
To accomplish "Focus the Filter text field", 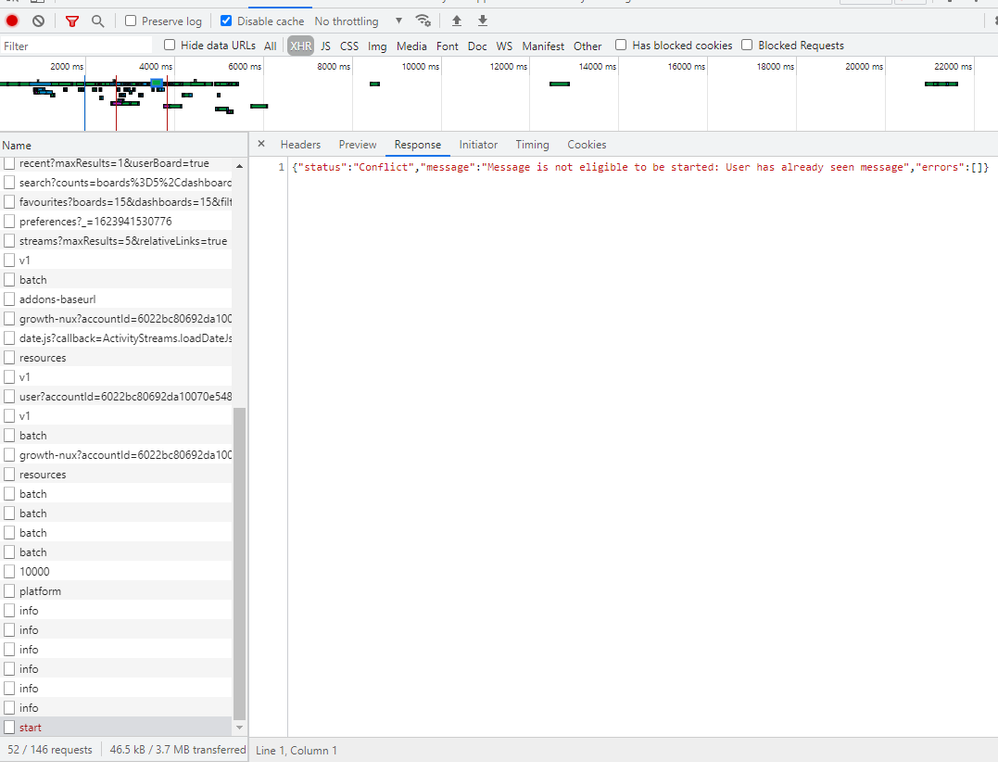I will coord(76,46).
